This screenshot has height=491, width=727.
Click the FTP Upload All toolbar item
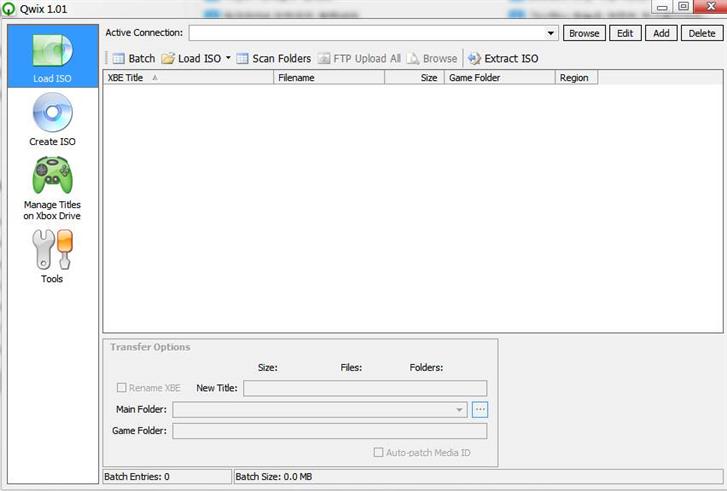point(359,58)
